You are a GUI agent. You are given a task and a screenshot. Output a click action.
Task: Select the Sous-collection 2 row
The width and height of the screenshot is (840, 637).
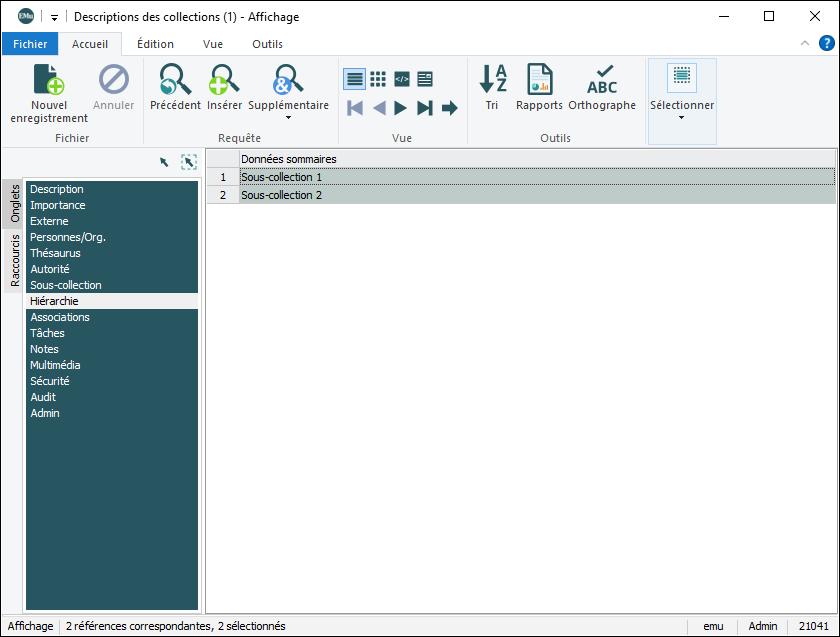(281, 195)
